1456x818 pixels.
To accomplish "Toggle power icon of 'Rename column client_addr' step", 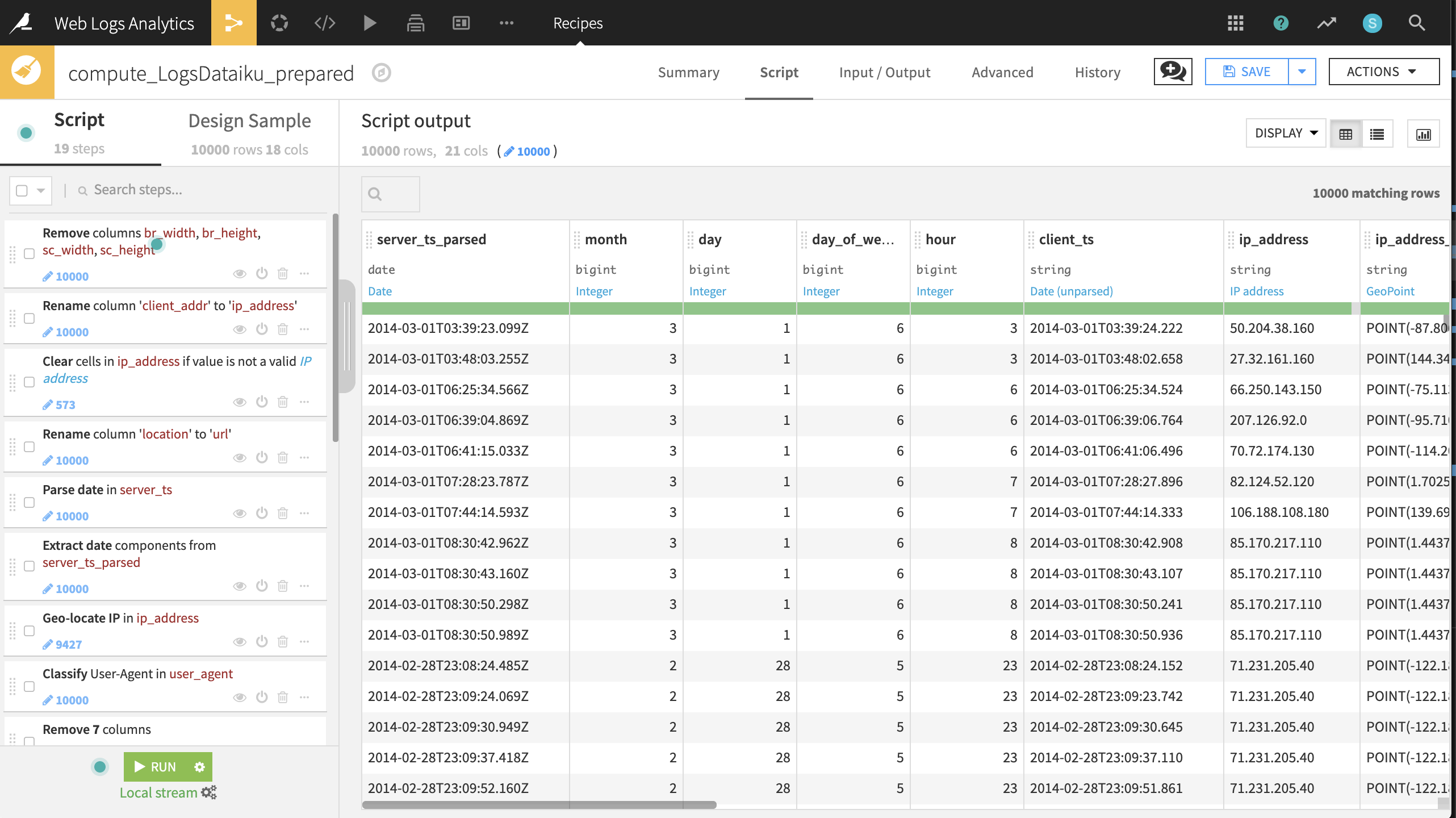I will tap(262, 329).
